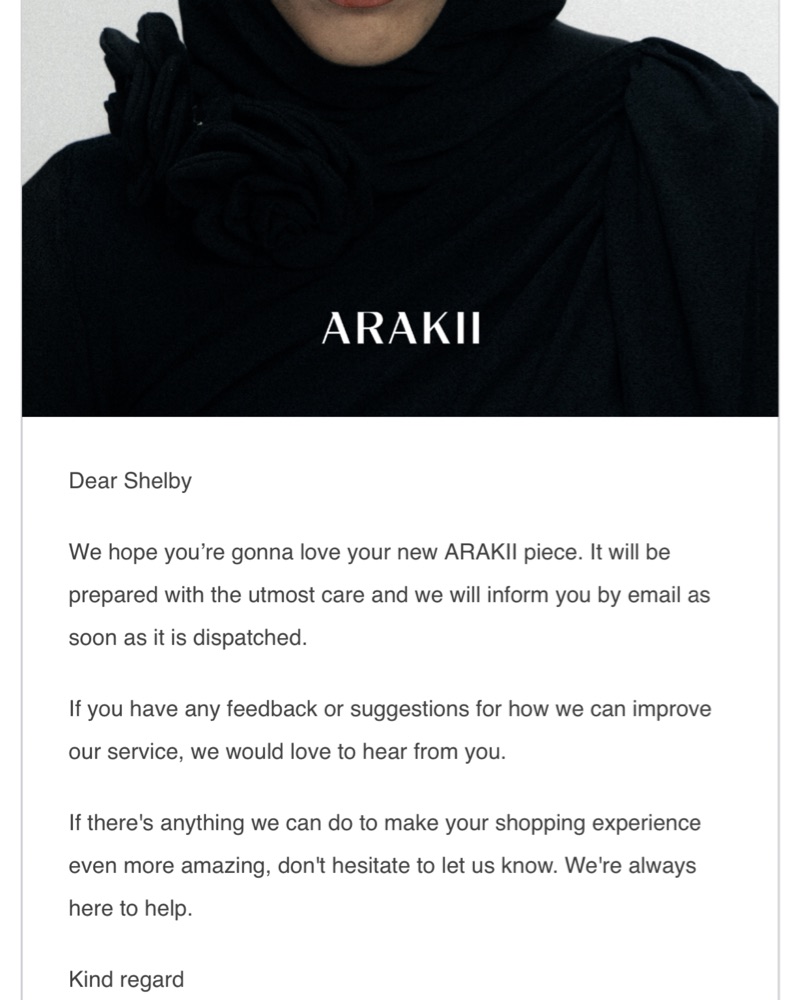Click the "Dear Shelby" greeting
Screen dimensions: 801x1000
(x=130, y=481)
